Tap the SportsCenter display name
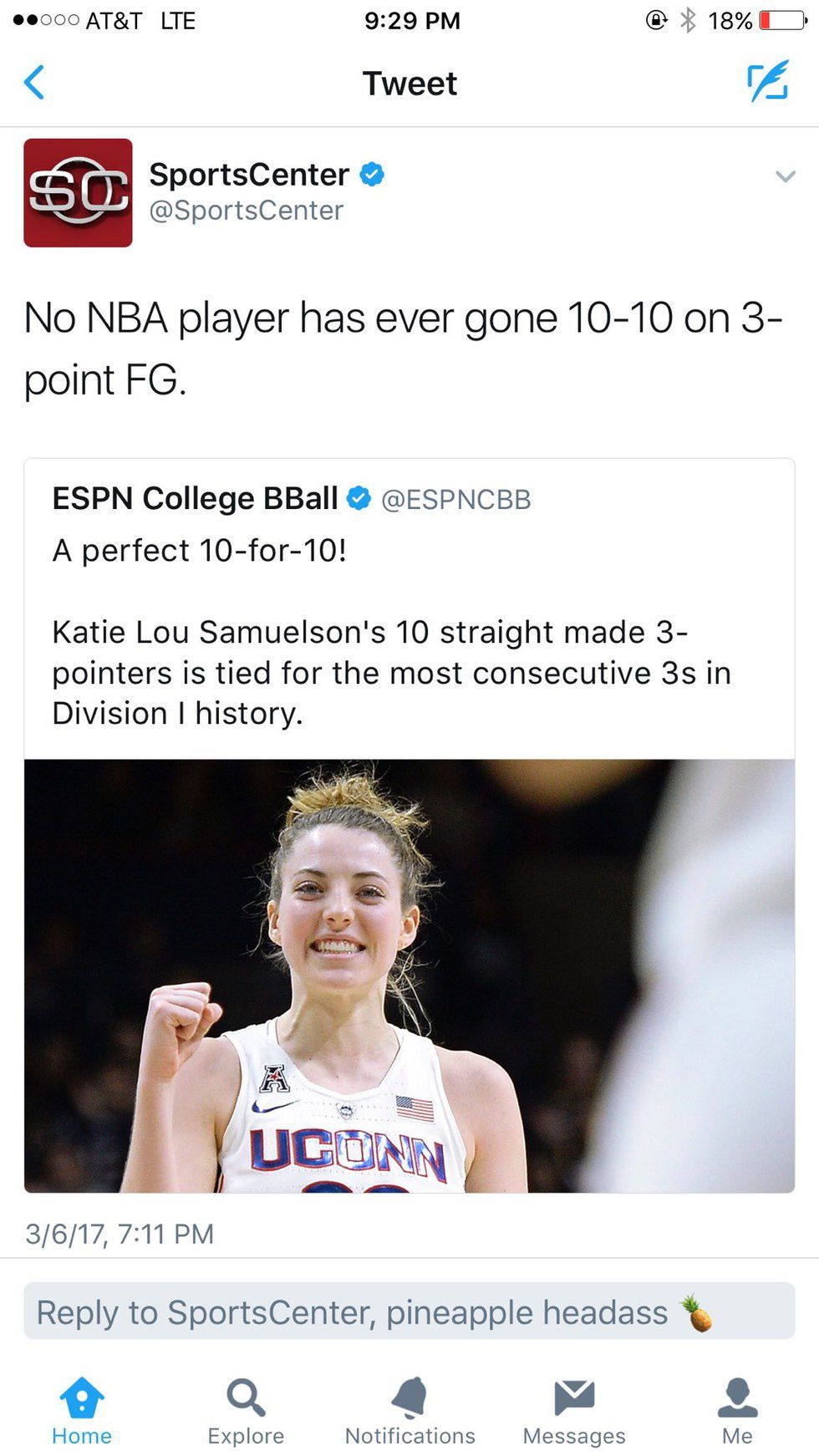The image size is (819, 1456). pyautogui.click(x=249, y=175)
